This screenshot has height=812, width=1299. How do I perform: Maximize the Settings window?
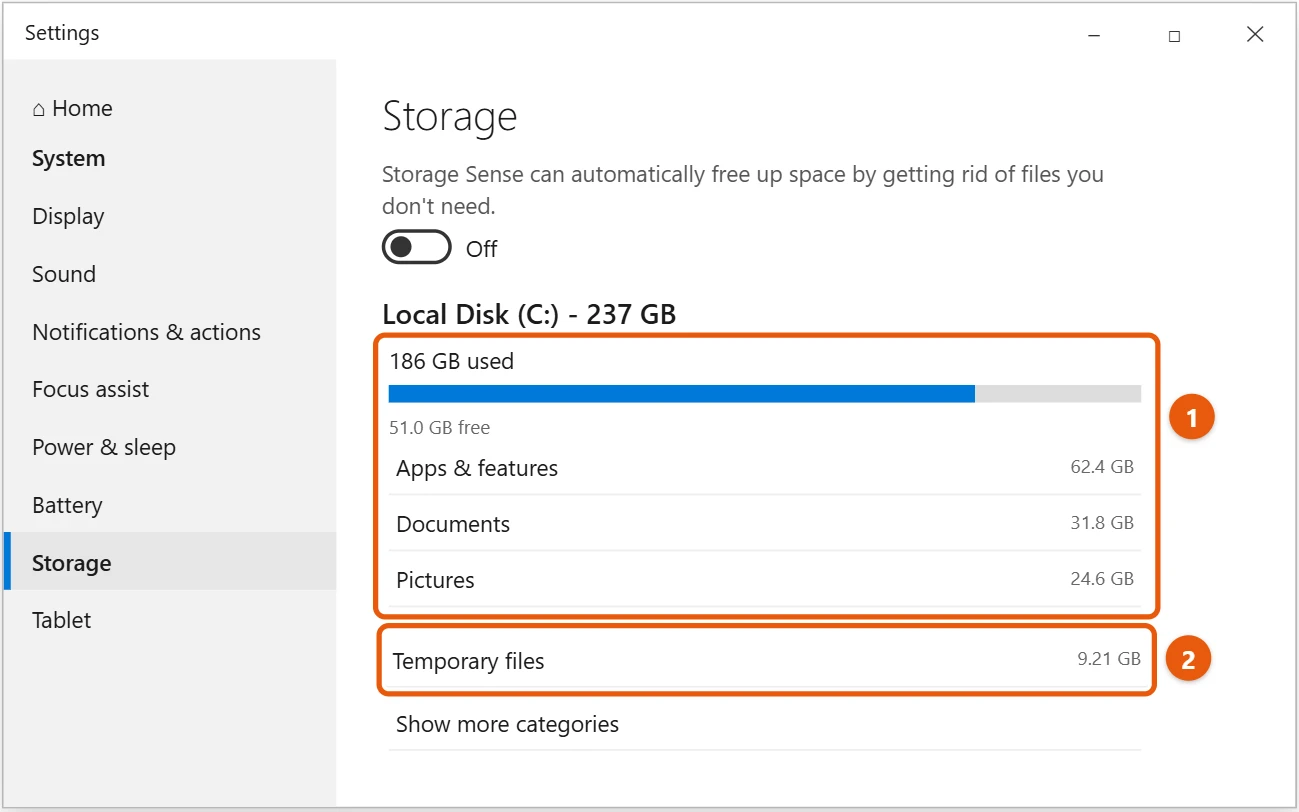tap(1174, 35)
